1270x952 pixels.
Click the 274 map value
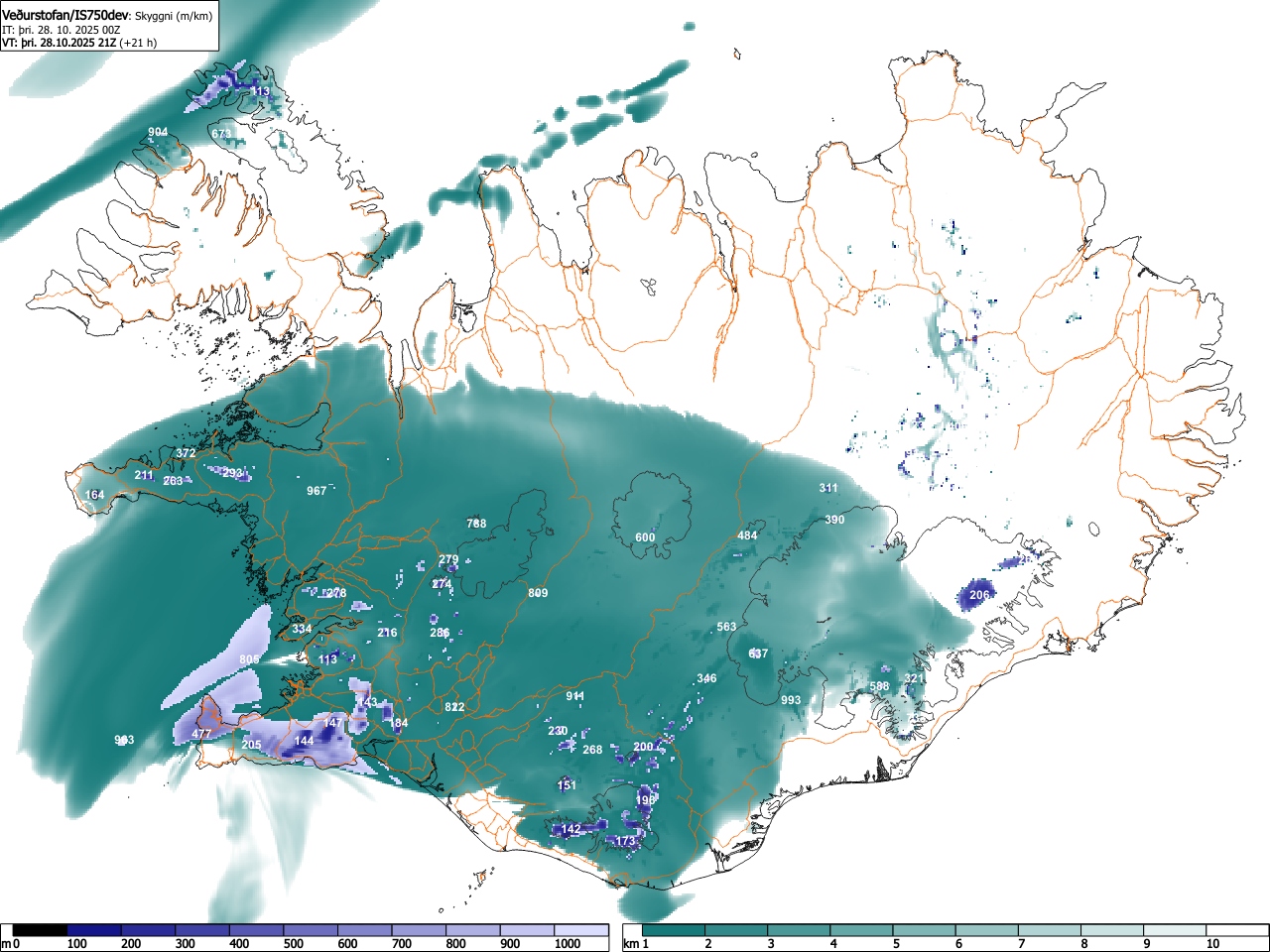pos(442,585)
